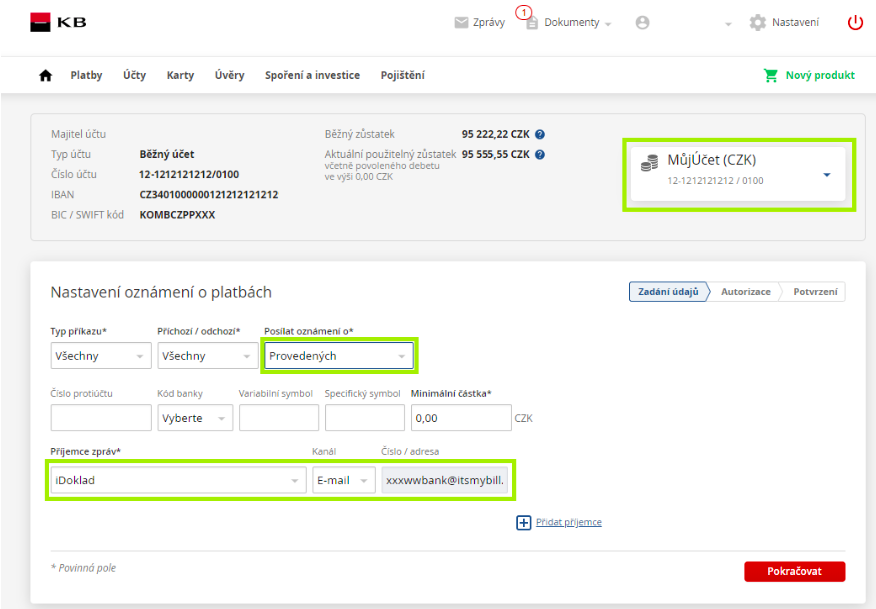Open Nastavení settings link
Screen dimensions: 876x609
(796, 22)
